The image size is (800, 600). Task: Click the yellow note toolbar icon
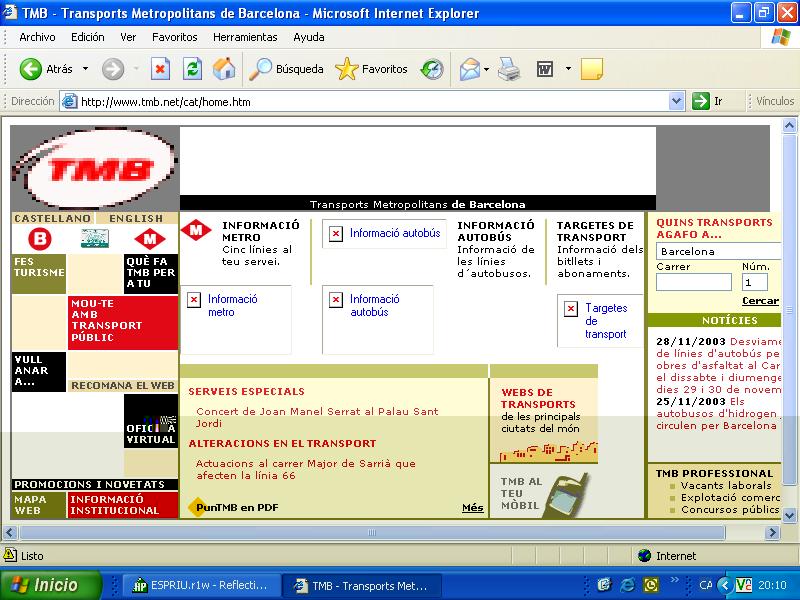coord(592,69)
